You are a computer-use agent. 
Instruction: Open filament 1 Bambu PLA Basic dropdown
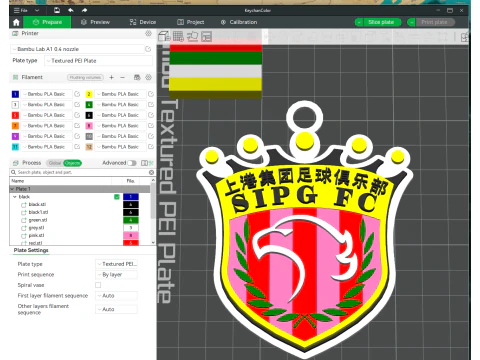[47, 94]
